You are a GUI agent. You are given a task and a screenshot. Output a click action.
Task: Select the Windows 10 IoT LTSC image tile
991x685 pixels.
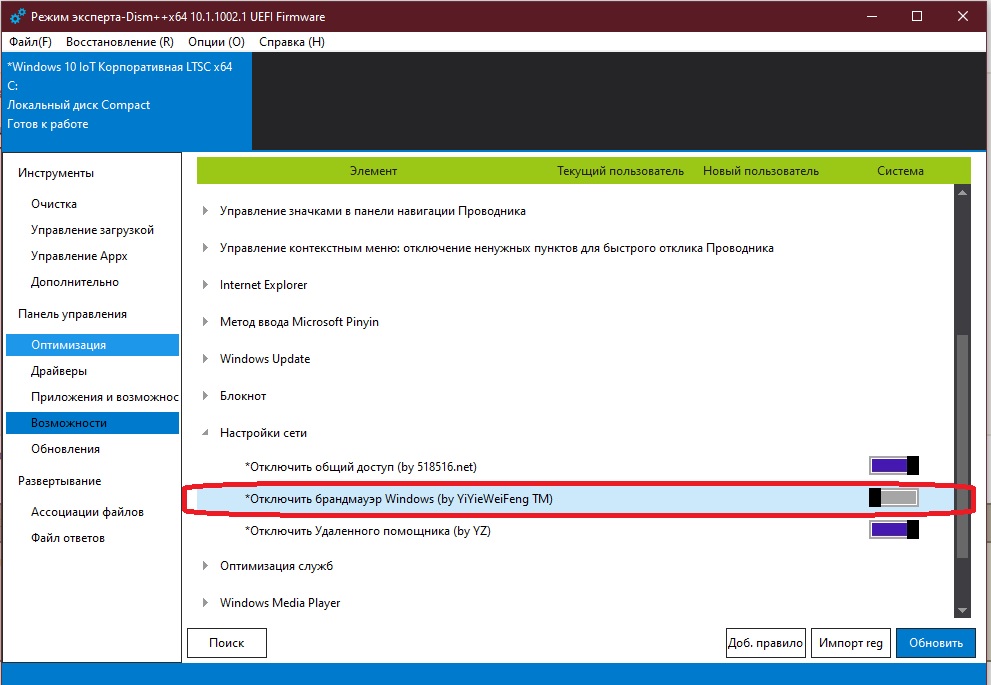coord(127,101)
